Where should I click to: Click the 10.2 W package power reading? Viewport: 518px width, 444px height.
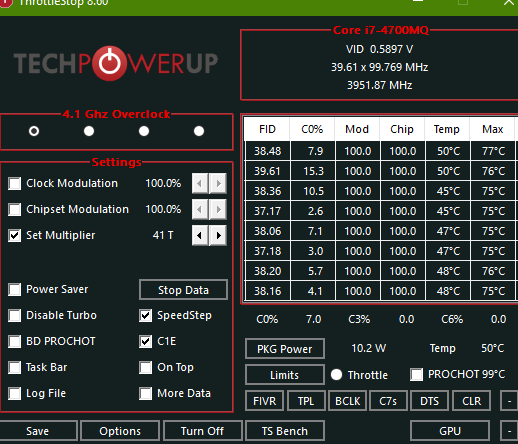369,348
